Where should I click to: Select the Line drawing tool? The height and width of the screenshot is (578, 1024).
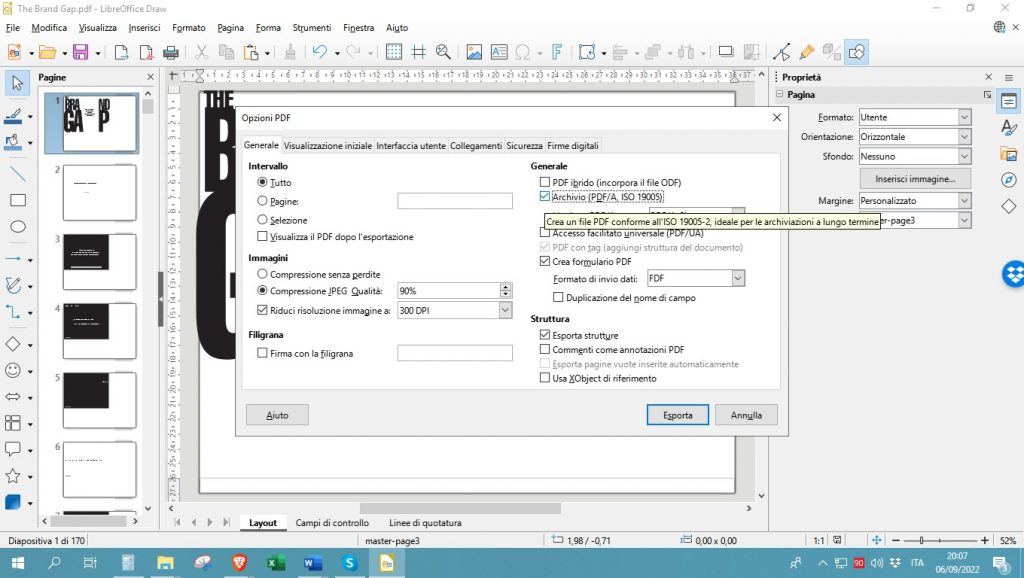point(17,172)
